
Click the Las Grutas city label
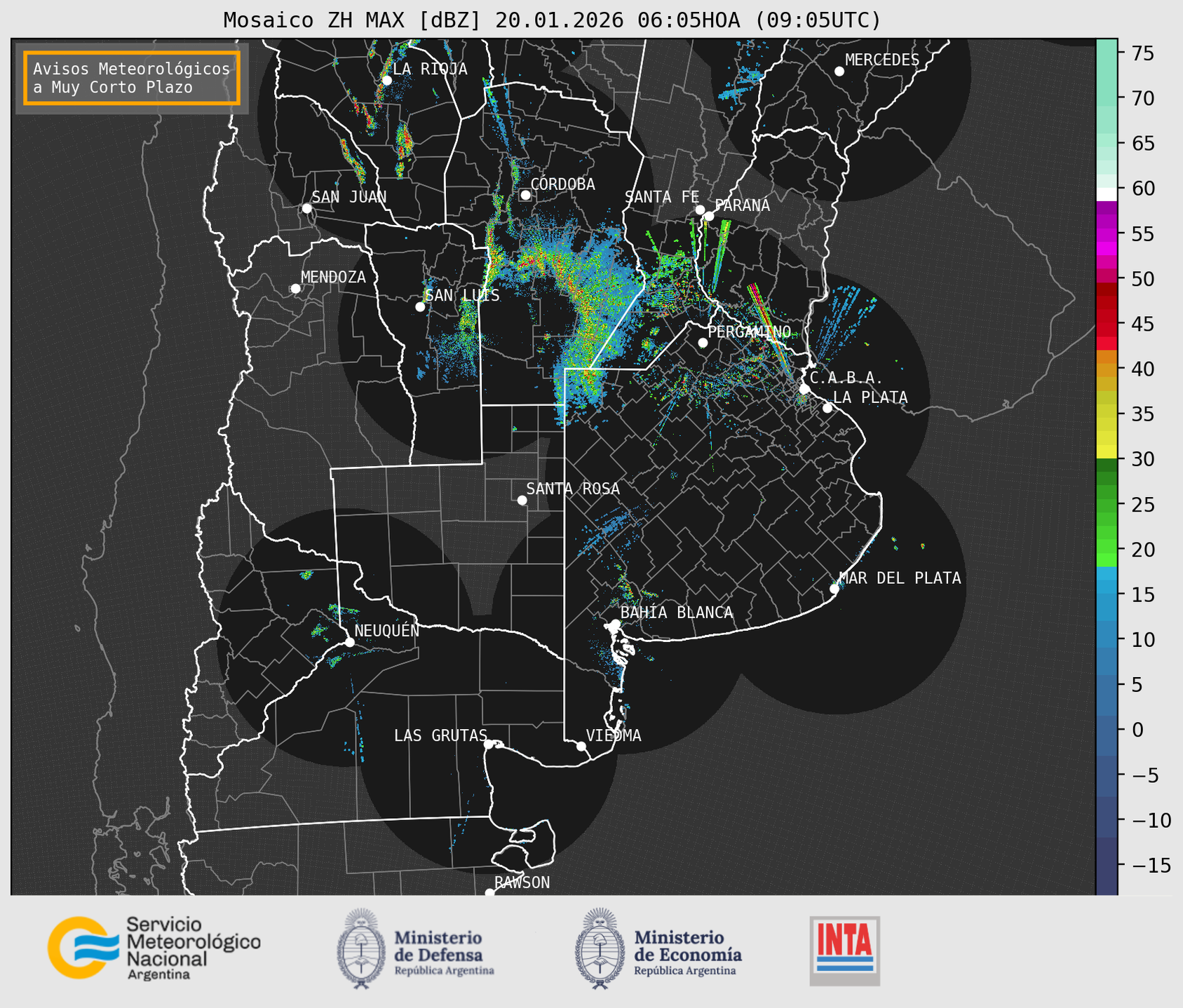coord(440,735)
